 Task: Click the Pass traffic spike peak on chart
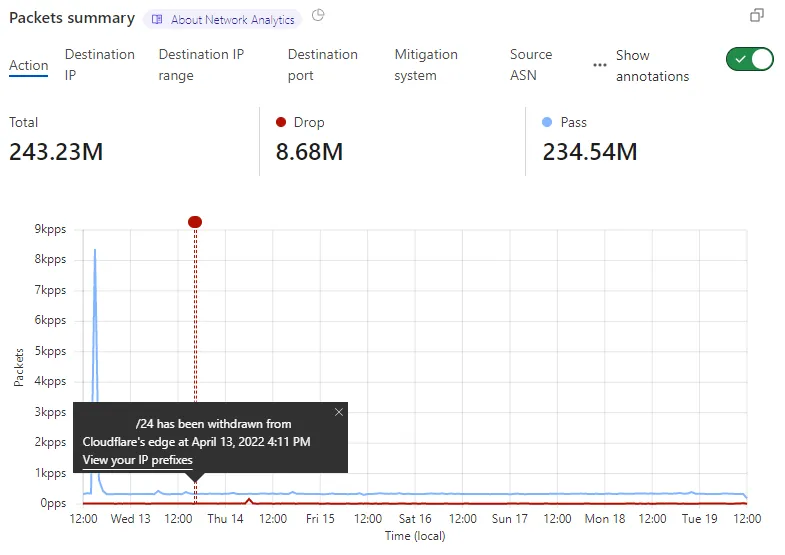95,250
